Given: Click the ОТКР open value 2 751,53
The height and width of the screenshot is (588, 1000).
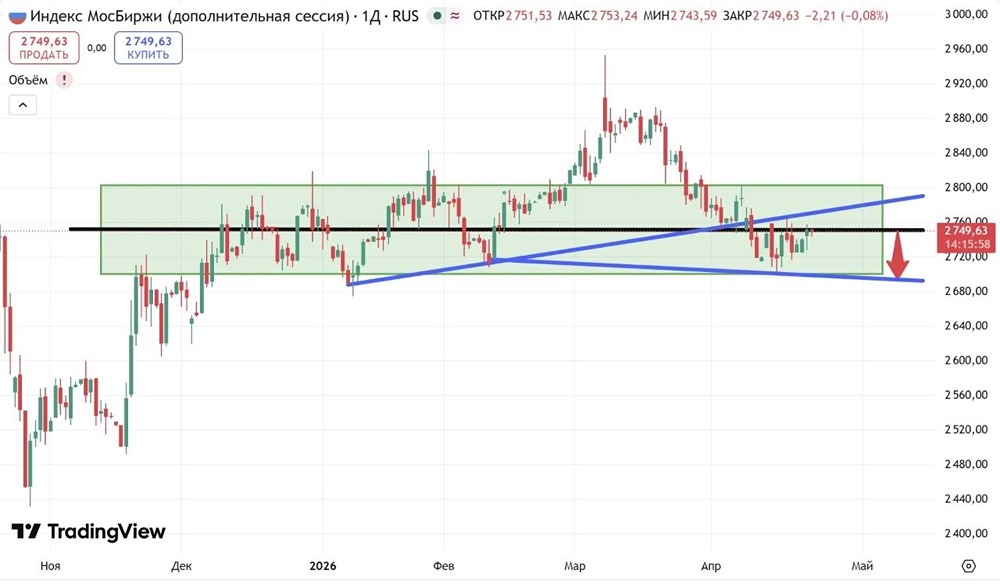Looking at the screenshot, I should pyautogui.click(x=529, y=15).
